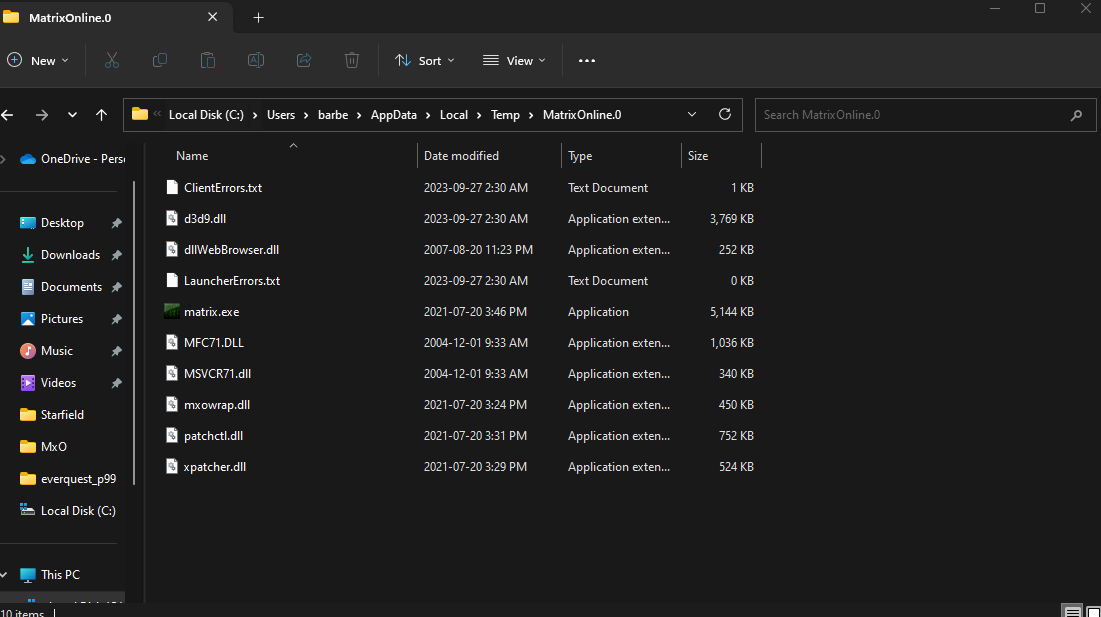Open the Downloads folder in sidebar
The image size is (1101, 617).
click(70, 255)
